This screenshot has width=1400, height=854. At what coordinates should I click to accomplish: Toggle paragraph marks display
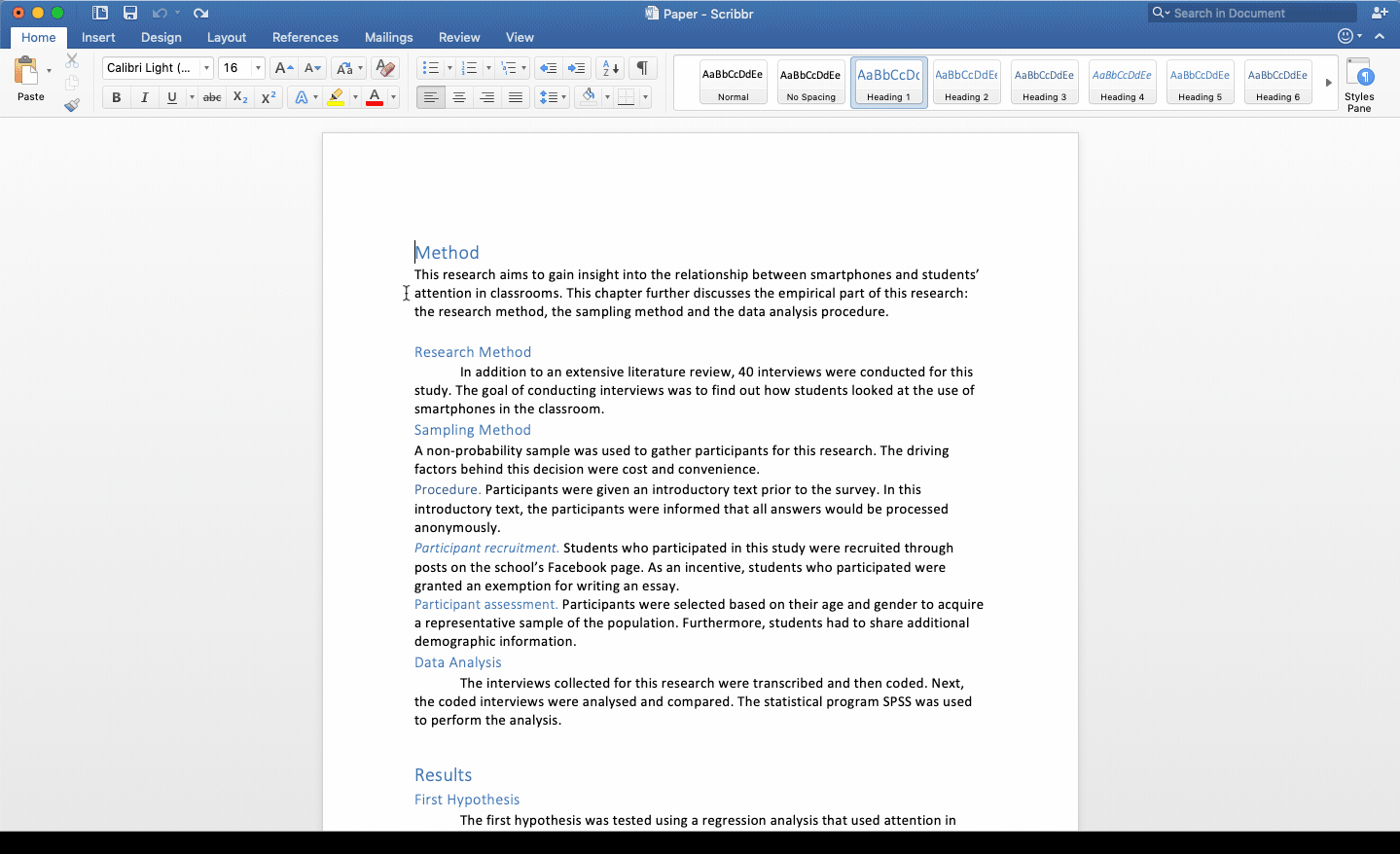[642, 68]
